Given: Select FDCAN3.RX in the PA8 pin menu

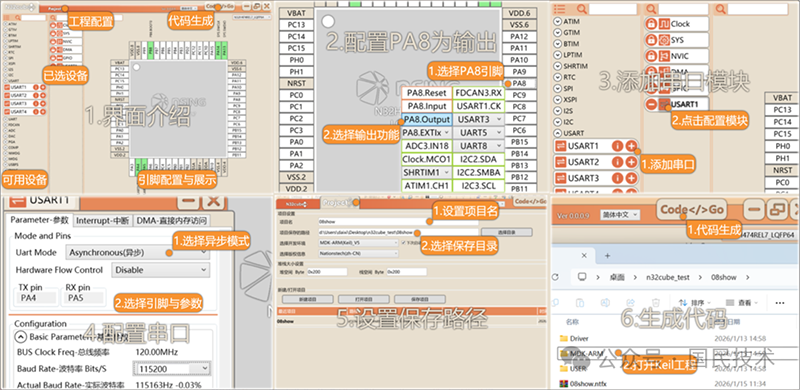Looking at the screenshot, I should (479, 93).
